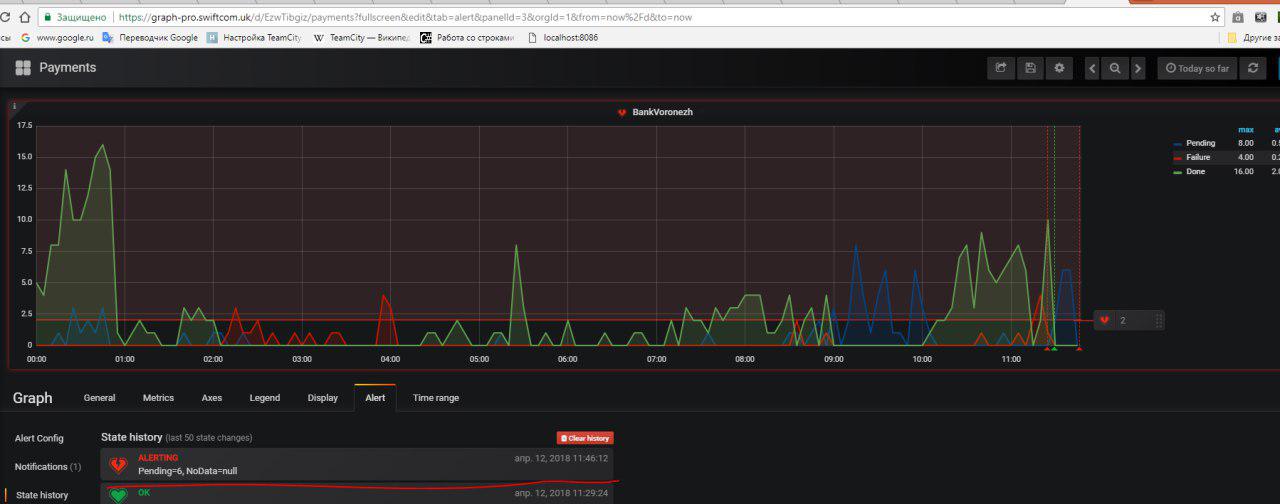1280x504 pixels.
Task: Click the alert threshold handle showing 2
Action: [x=1129, y=320]
